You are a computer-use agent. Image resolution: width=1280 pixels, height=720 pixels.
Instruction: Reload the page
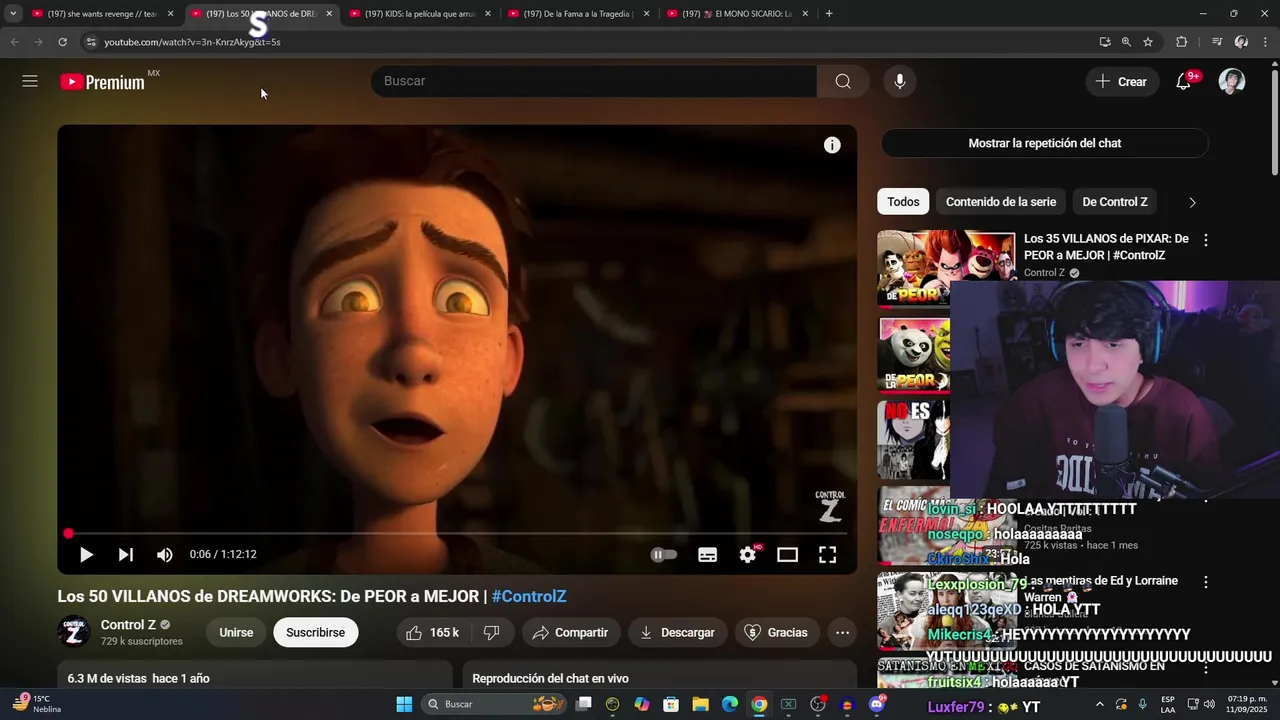[62, 42]
